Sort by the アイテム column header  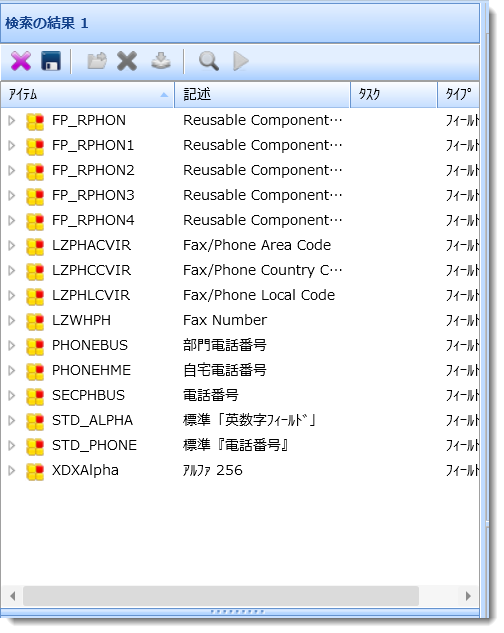87,95
